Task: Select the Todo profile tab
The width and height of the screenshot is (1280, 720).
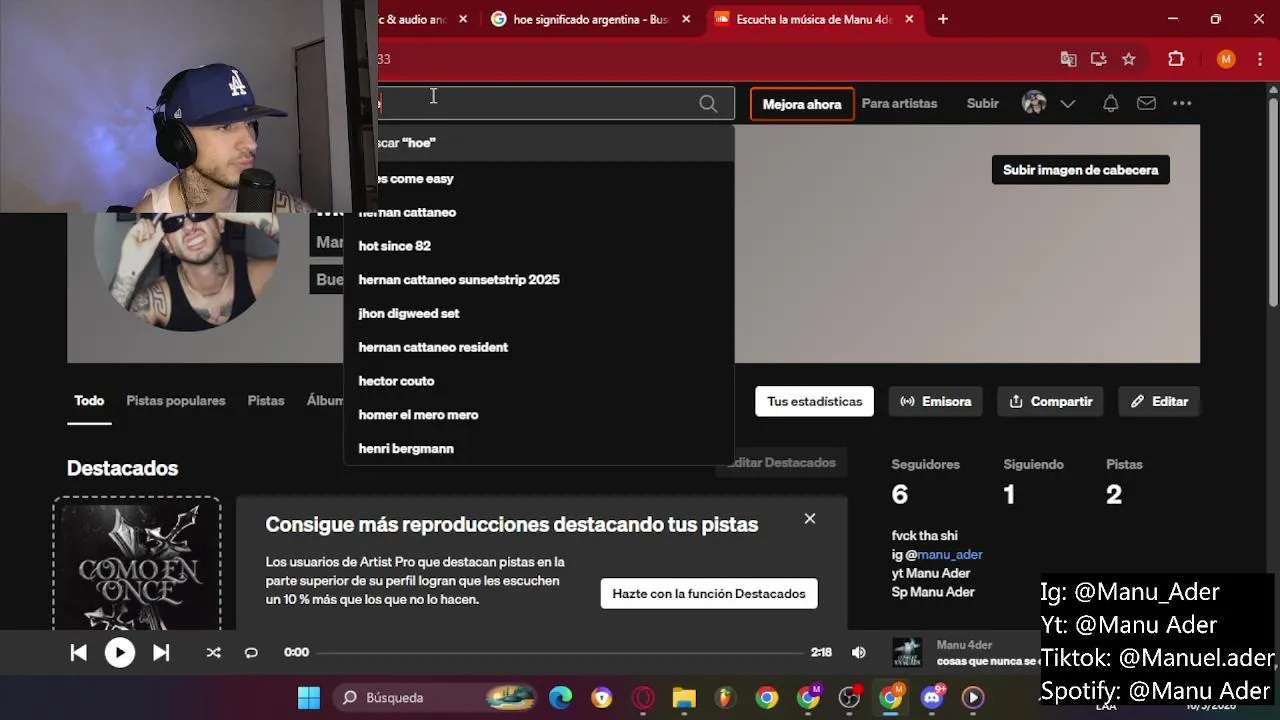Action: pyautogui.click(x=89, y=401)
